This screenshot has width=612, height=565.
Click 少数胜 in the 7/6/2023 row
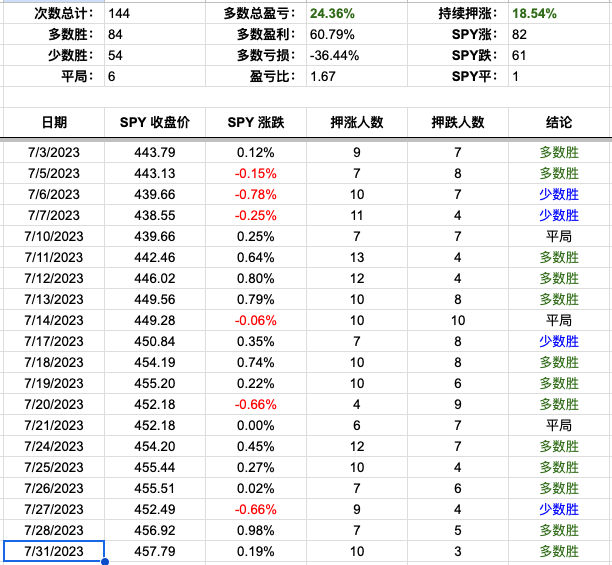[x=559, y=194]
